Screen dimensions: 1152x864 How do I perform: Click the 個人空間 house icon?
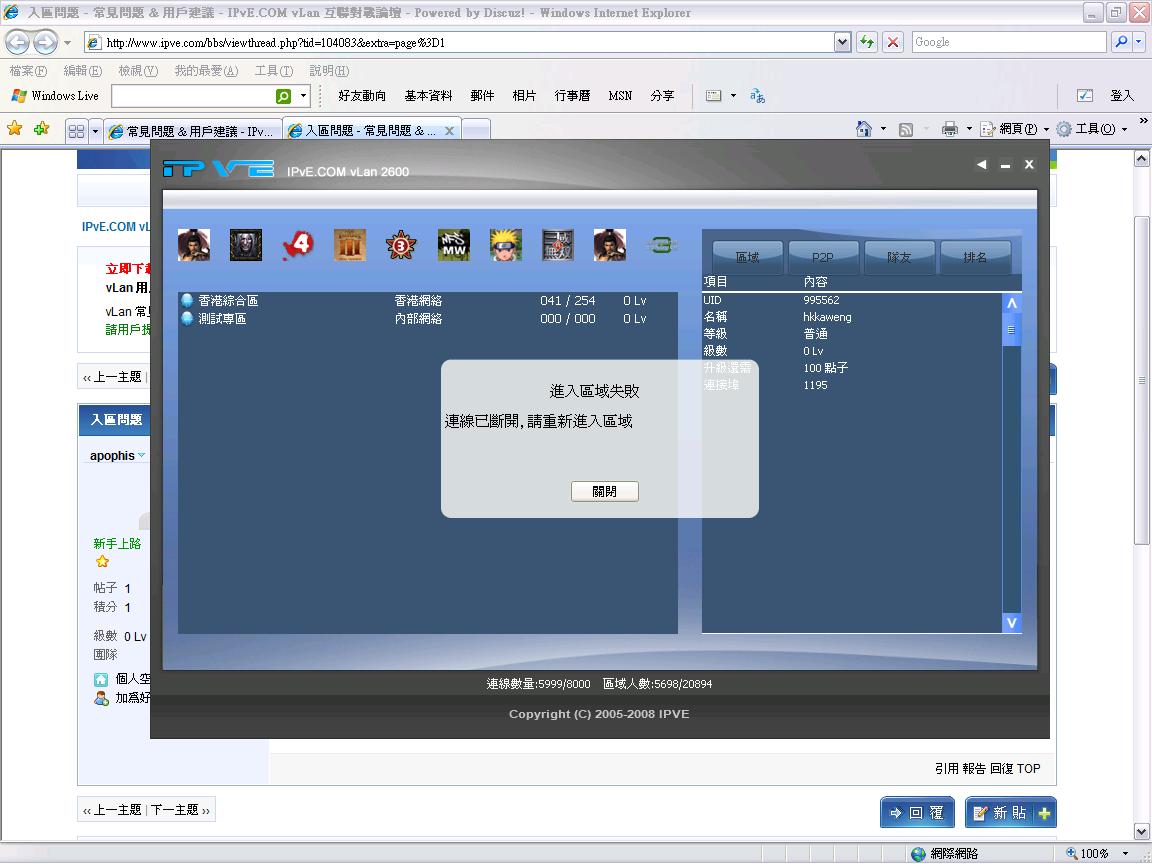coord(101,680)
